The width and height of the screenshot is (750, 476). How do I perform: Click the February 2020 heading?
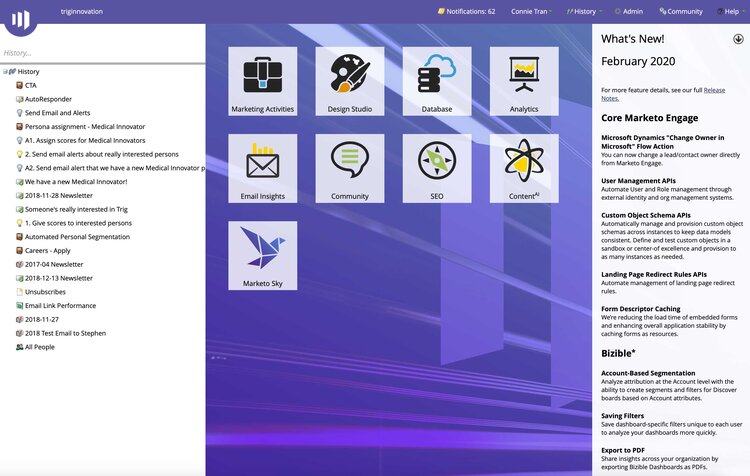(638, 61)
